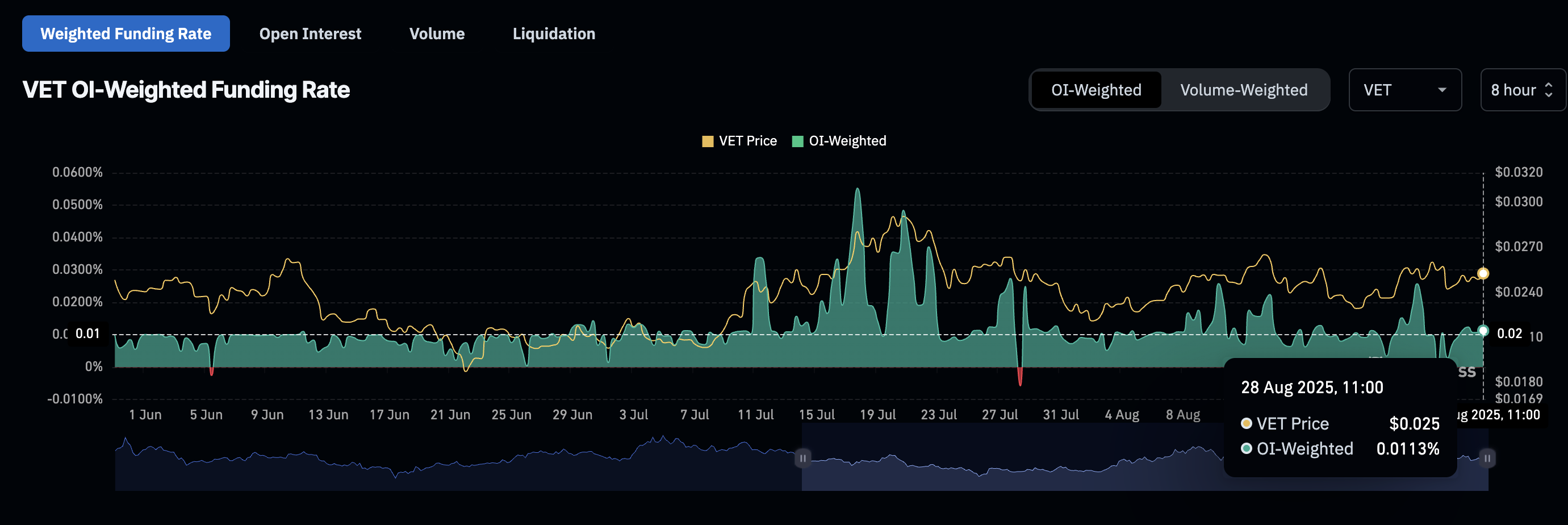Open the VET coin dropdown
1568x525 pixels.
pyautogui.click(x=1405, y=90)
